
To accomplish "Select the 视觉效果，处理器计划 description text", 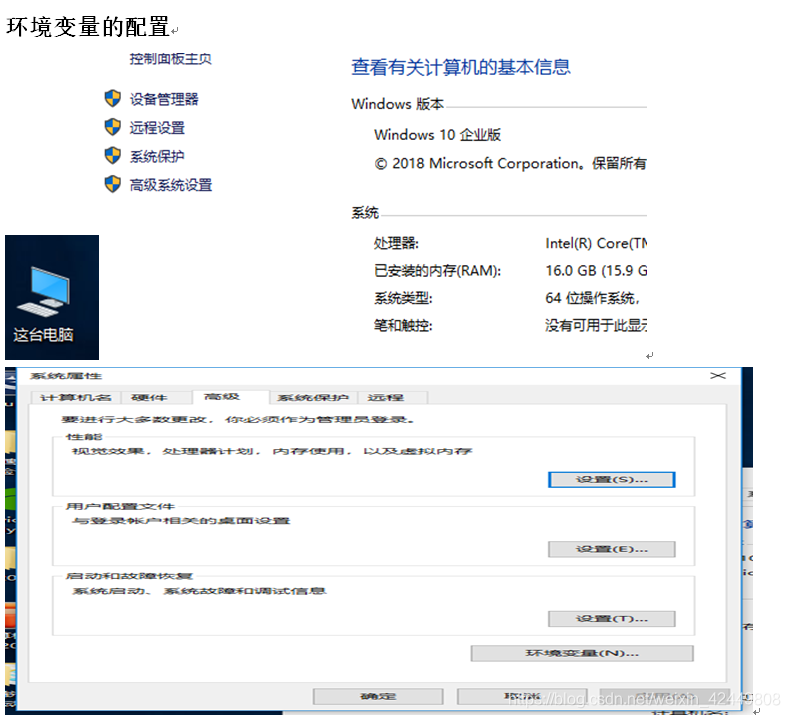I will tap(272, 451).
